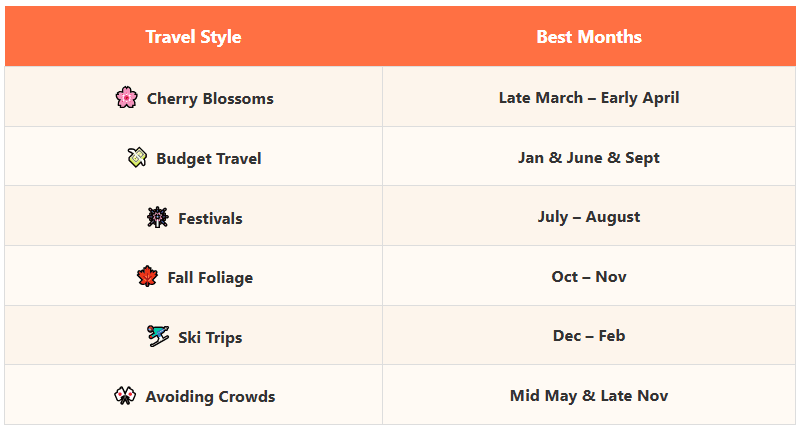Viewport: 802px width, 437px height.
Task: Click the Cherry Blossoms label
Action: 210,98
